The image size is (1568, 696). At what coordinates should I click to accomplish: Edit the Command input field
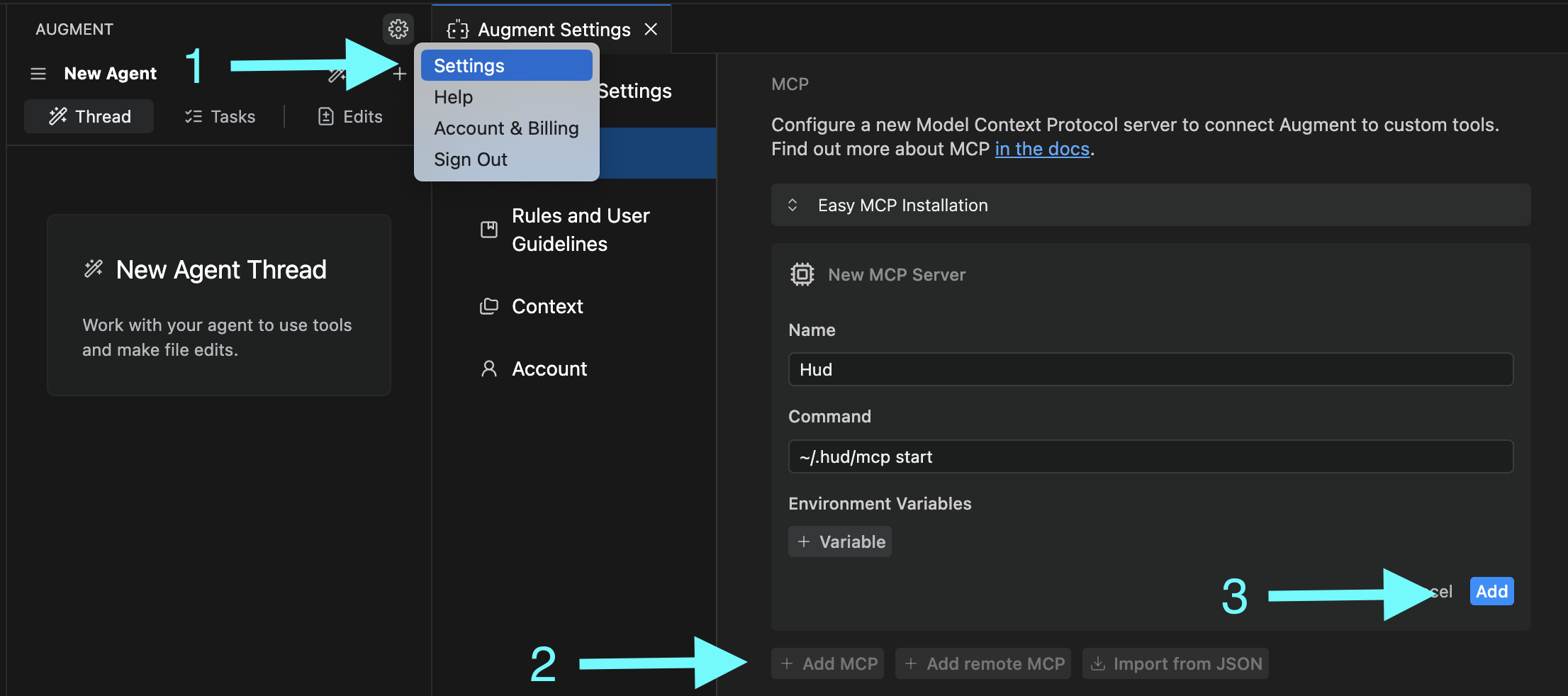pyautogui.click(x=1150, y=456)
